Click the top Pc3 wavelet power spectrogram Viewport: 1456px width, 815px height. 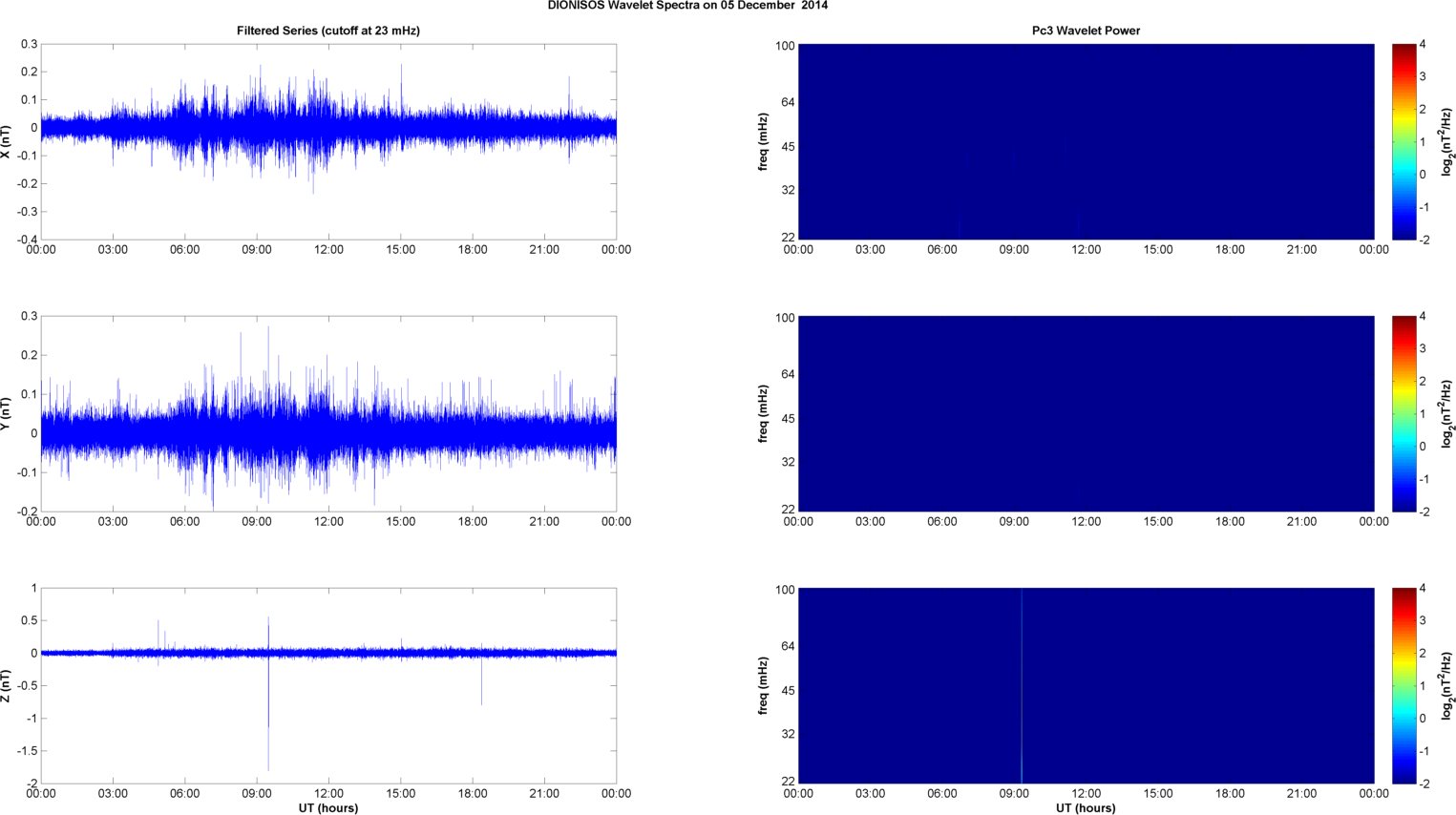[x=1086, y=141]
